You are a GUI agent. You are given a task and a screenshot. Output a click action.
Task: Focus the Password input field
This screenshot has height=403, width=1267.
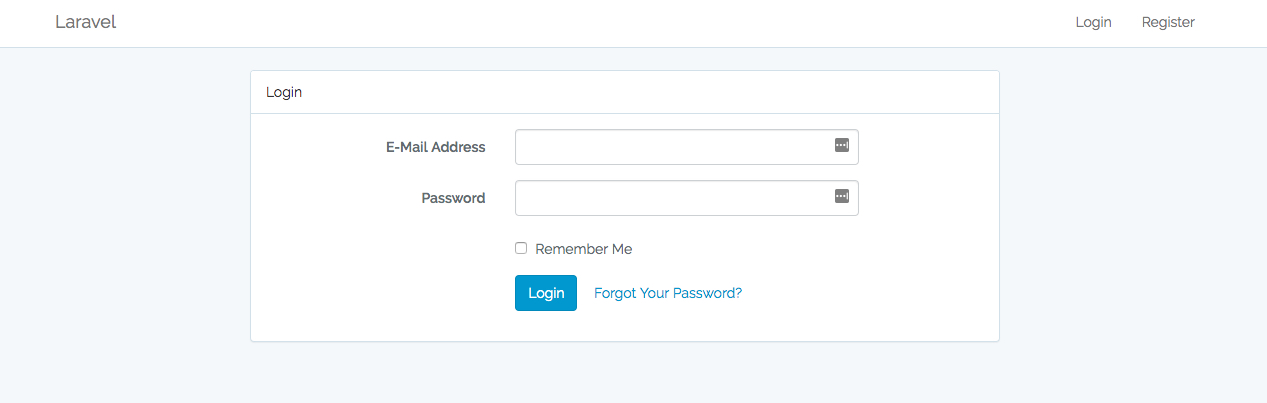click(x=670, y=198)
